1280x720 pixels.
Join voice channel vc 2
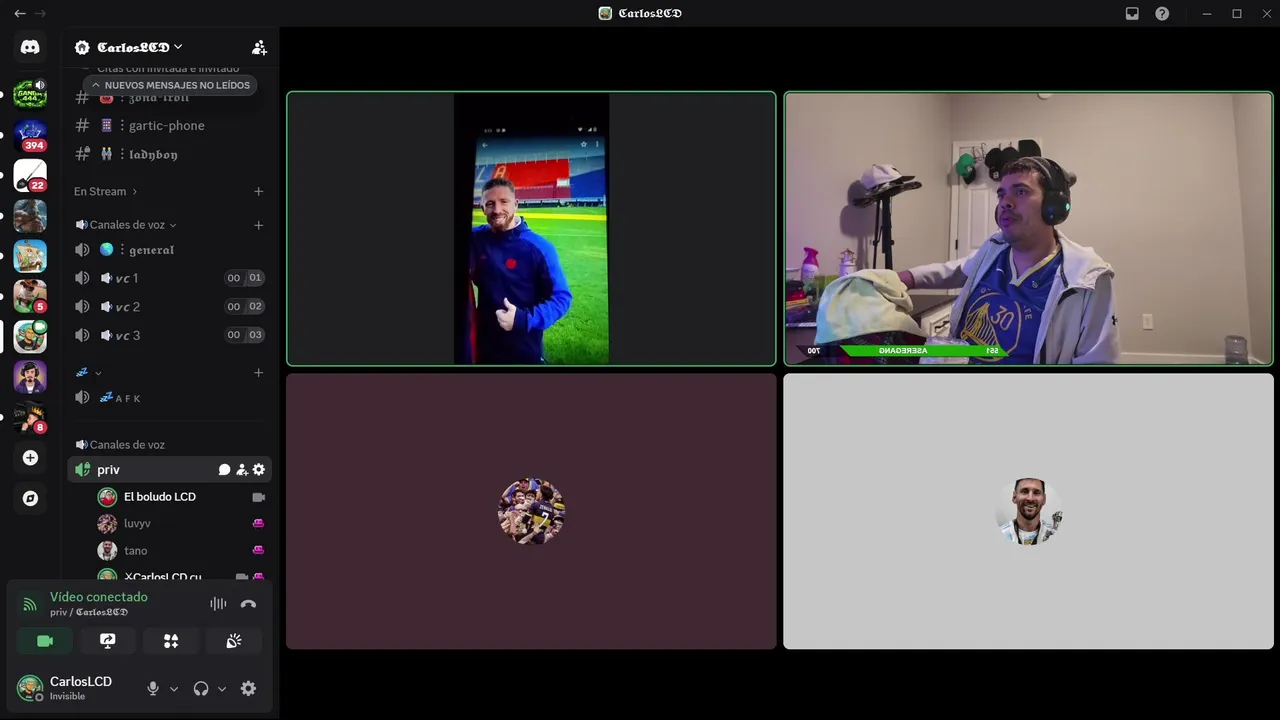click(x=170, y=306)
